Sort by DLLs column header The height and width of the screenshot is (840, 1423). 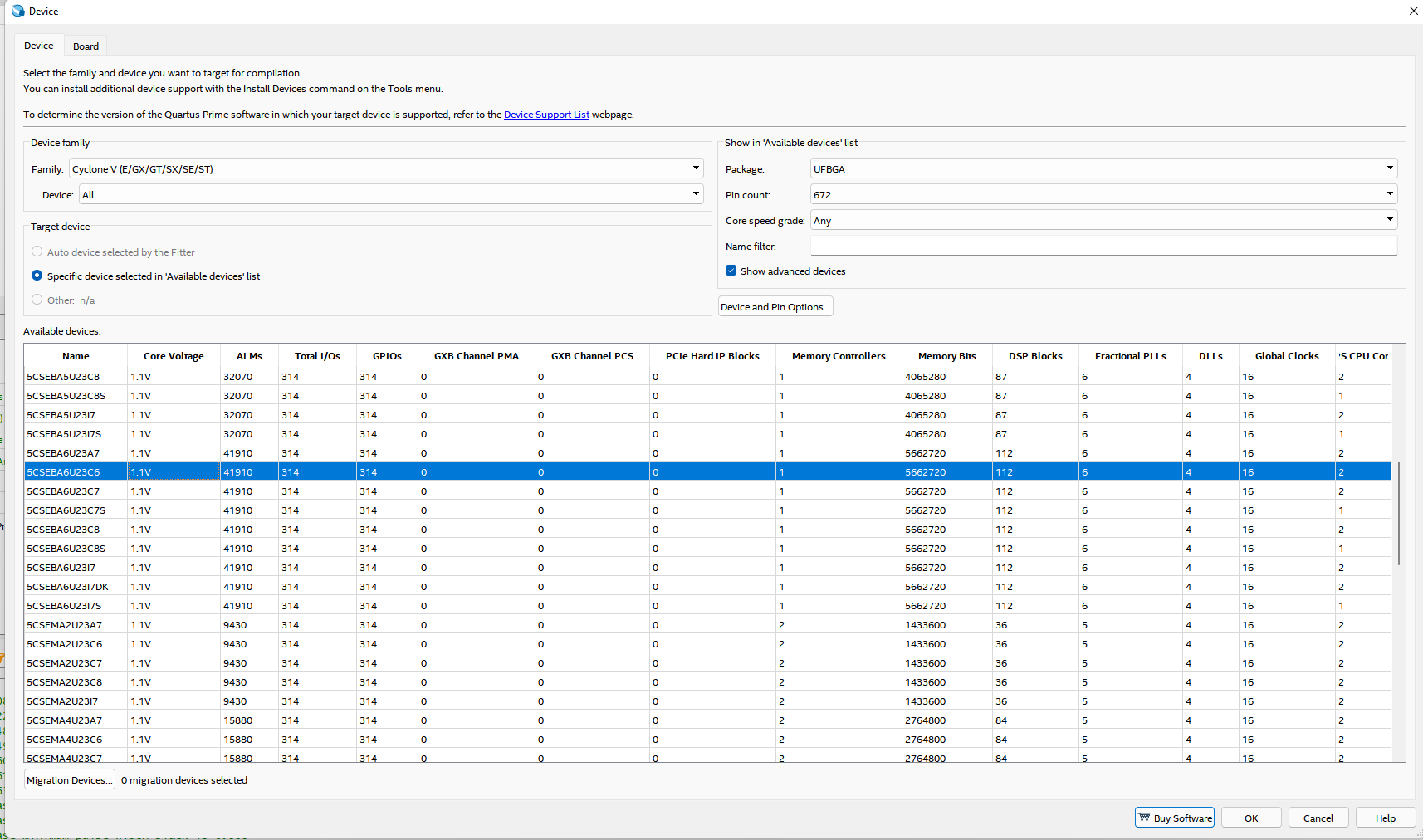coord(1210,355)
